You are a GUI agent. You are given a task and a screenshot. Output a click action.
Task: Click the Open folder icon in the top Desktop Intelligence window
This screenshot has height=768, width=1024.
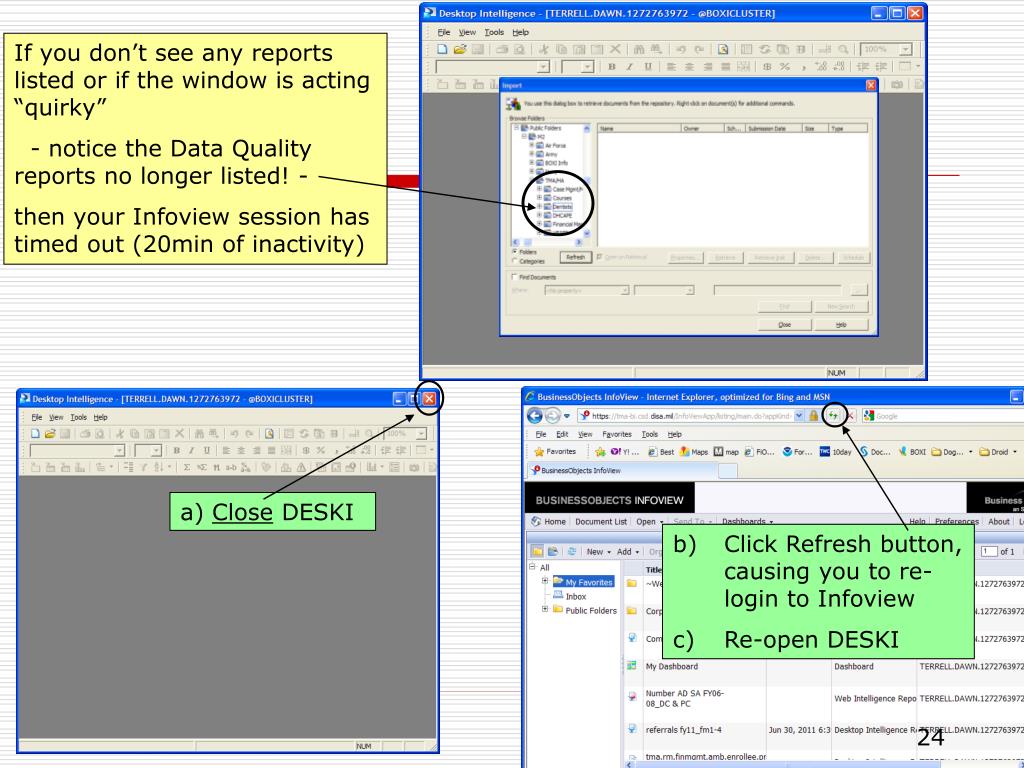460,49
